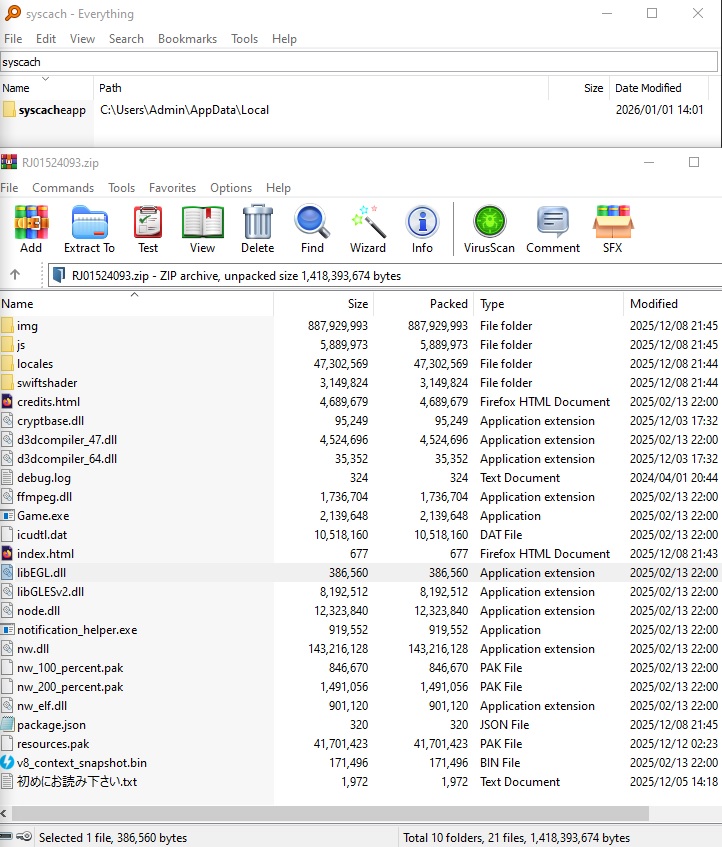Select the js folder row
722x847 pixels.
tap(361, 345)
